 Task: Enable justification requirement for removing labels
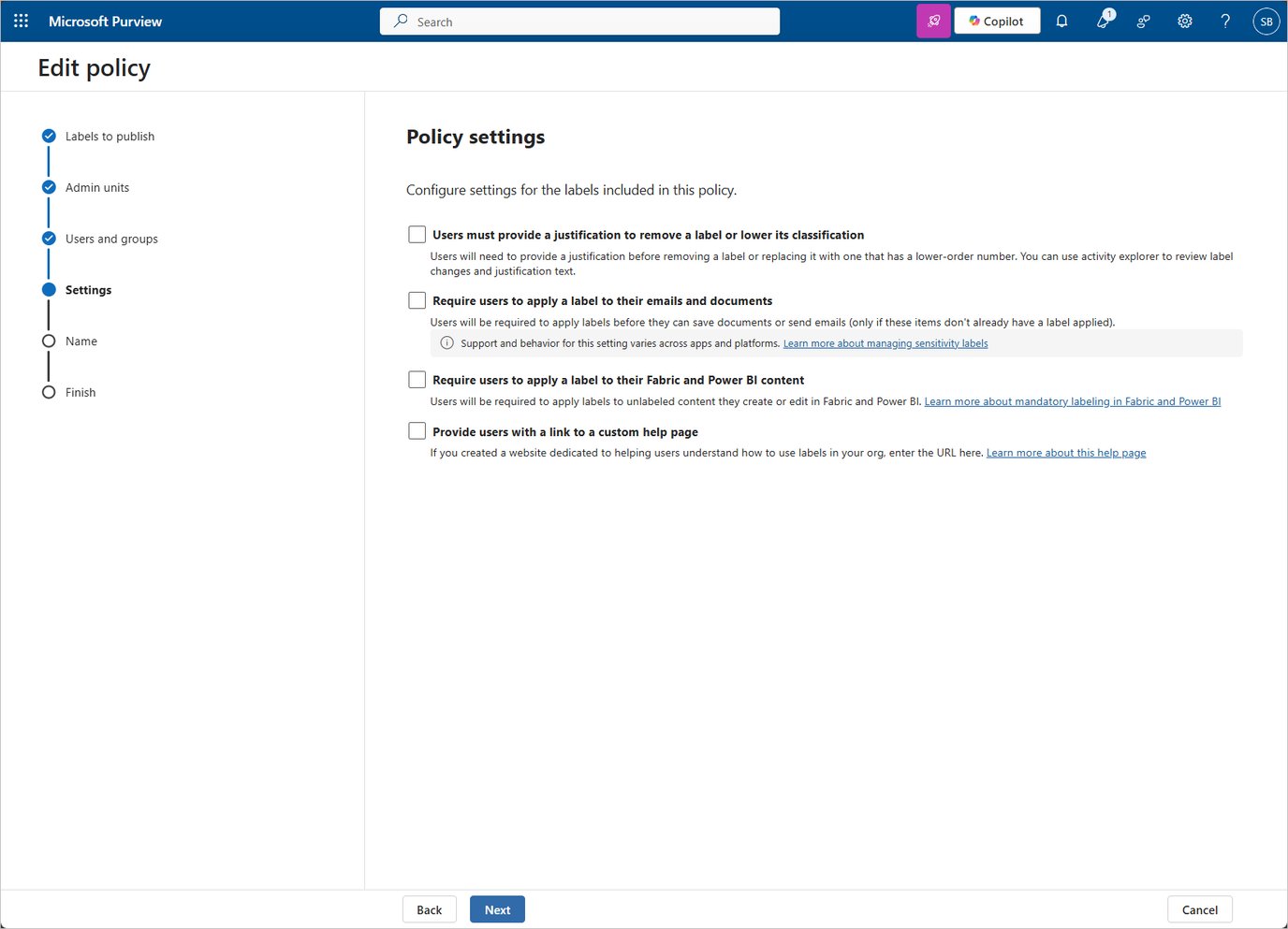[x=417, y=234]
